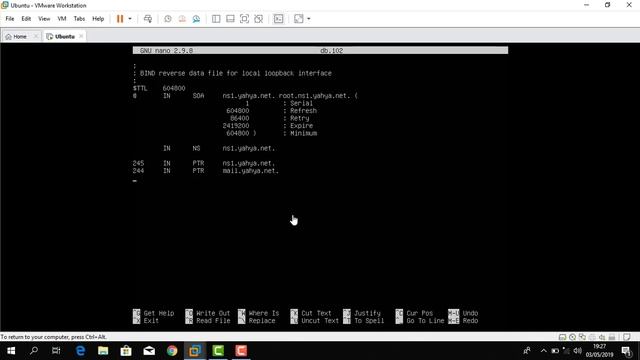
Task: Close the Home tab
Action: pyautogui.click(x=36, y=36)
